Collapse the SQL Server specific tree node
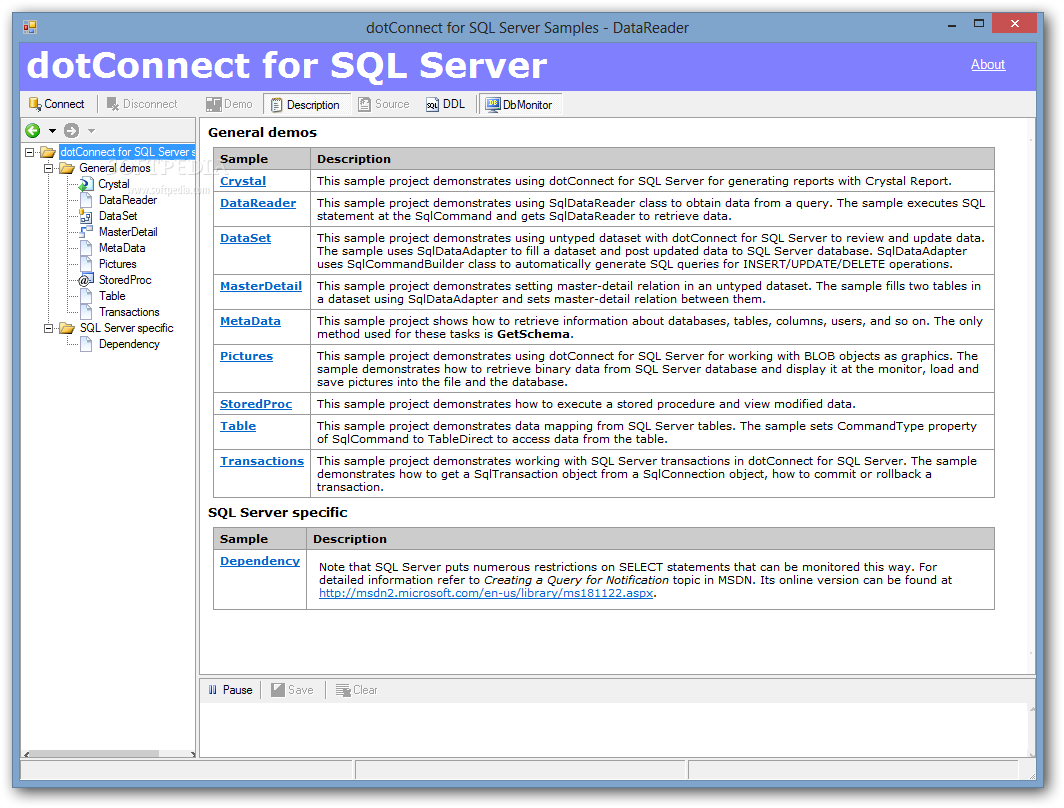The height and width of the screenshot is (808, 1064). [48, 328]
